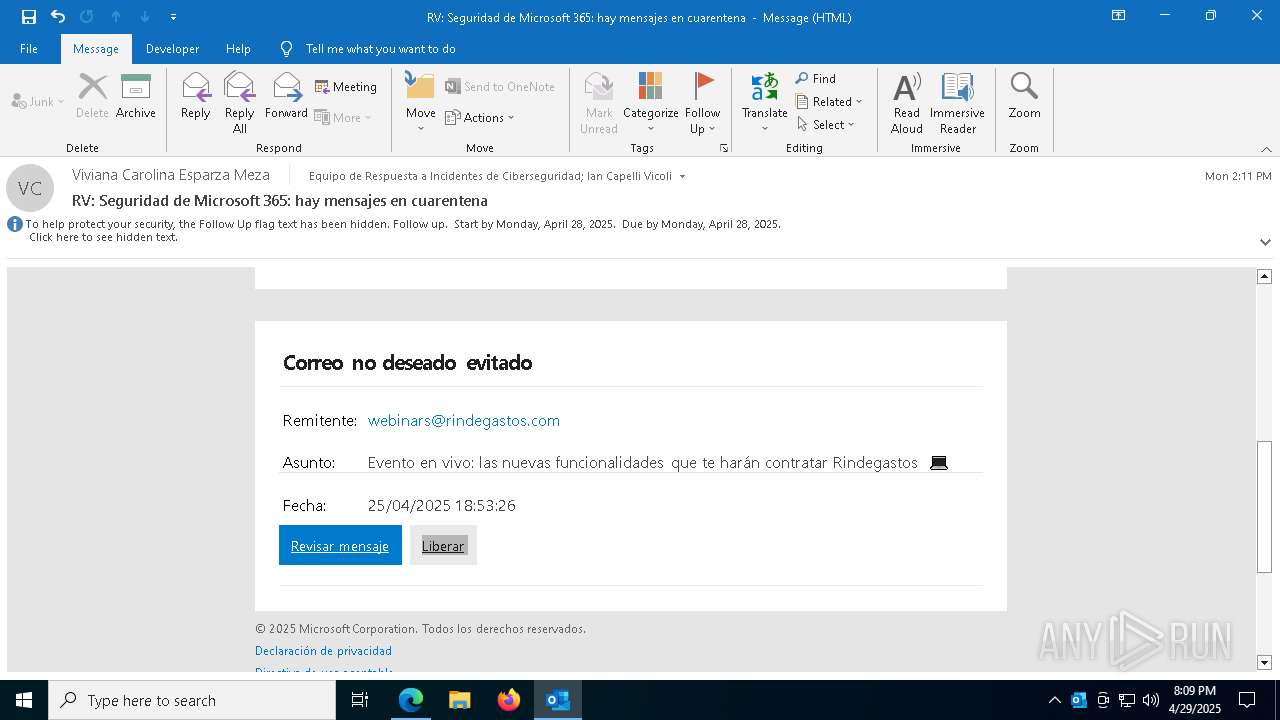Screen dimensions: 1280x720
Task: Click the Liberar button
Action: coord(443,545)
